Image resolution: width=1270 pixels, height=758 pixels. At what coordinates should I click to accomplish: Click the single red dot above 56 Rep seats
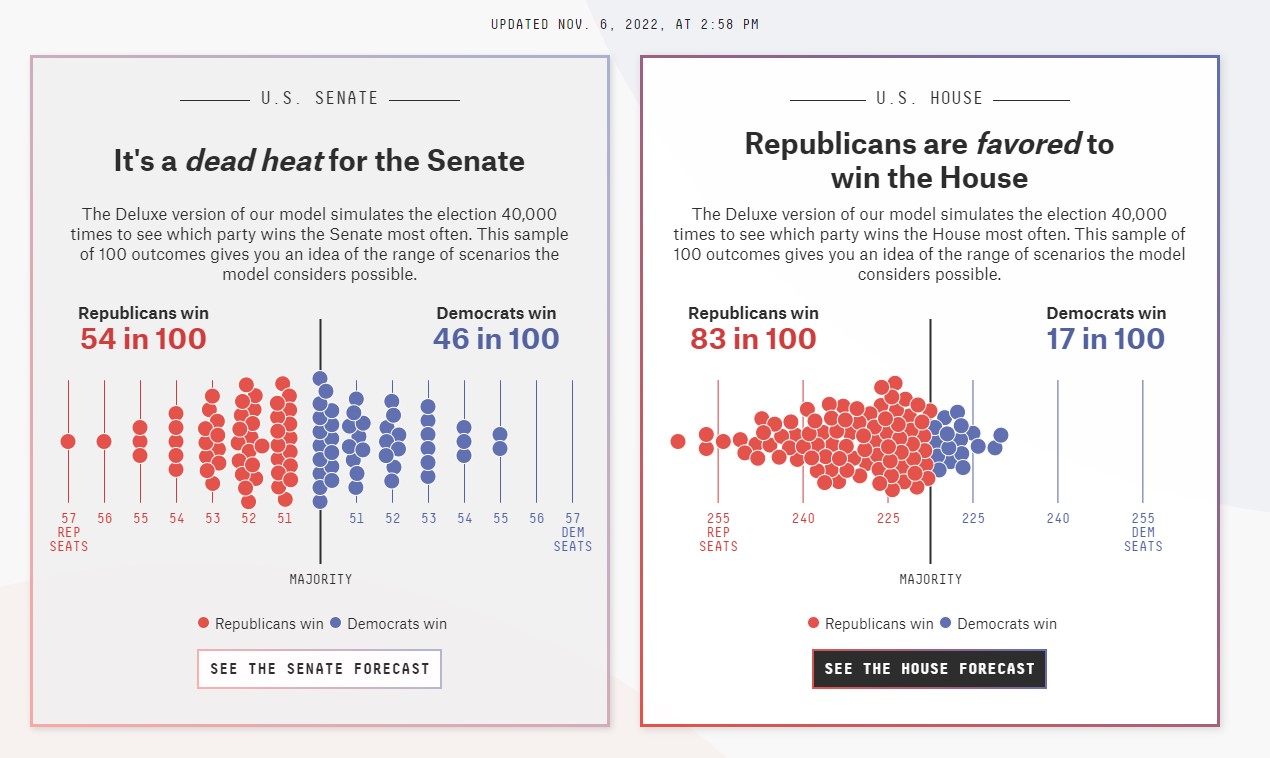tap(104, 441)
